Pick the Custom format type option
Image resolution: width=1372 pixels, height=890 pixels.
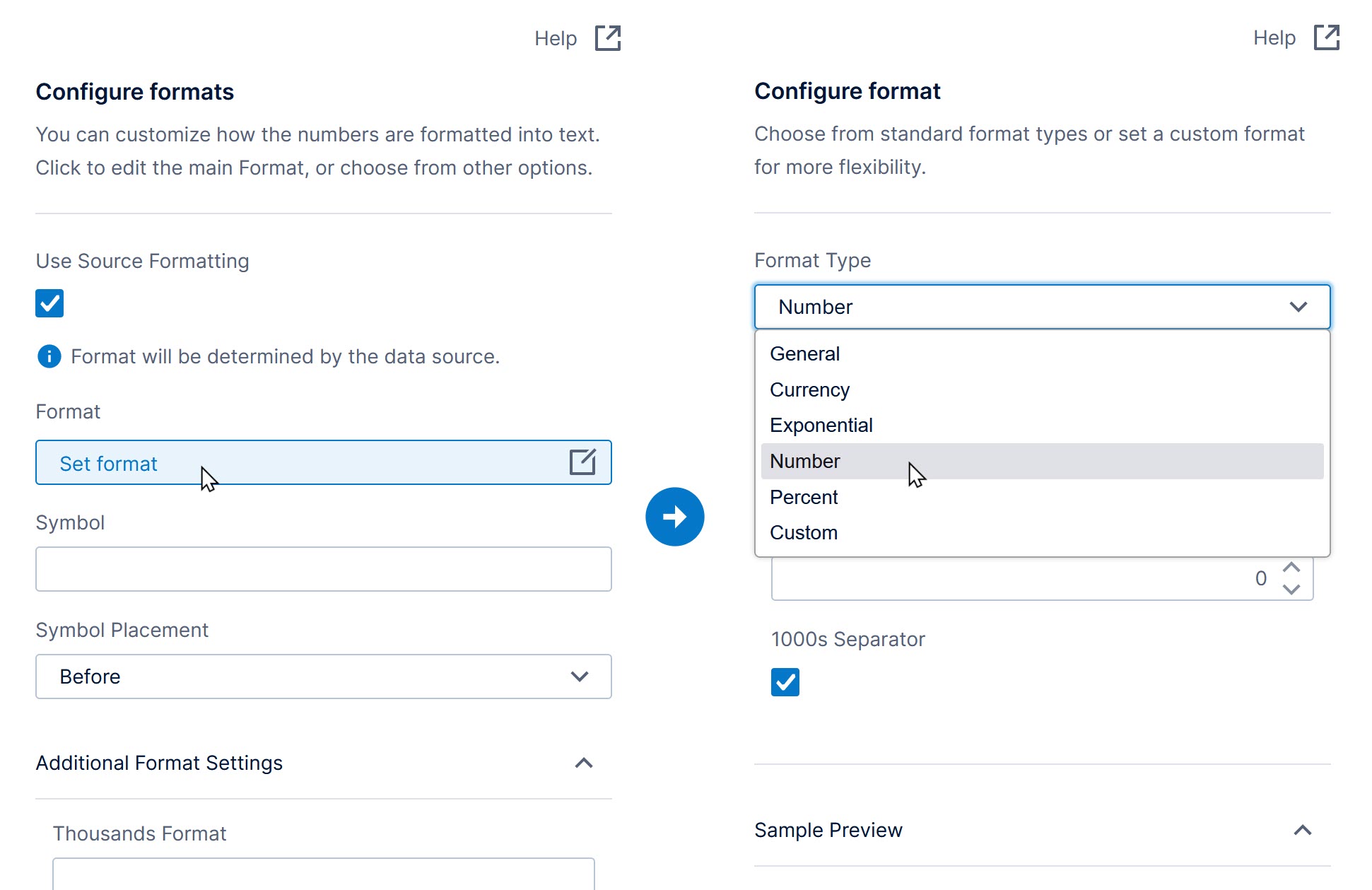[804, 532]
